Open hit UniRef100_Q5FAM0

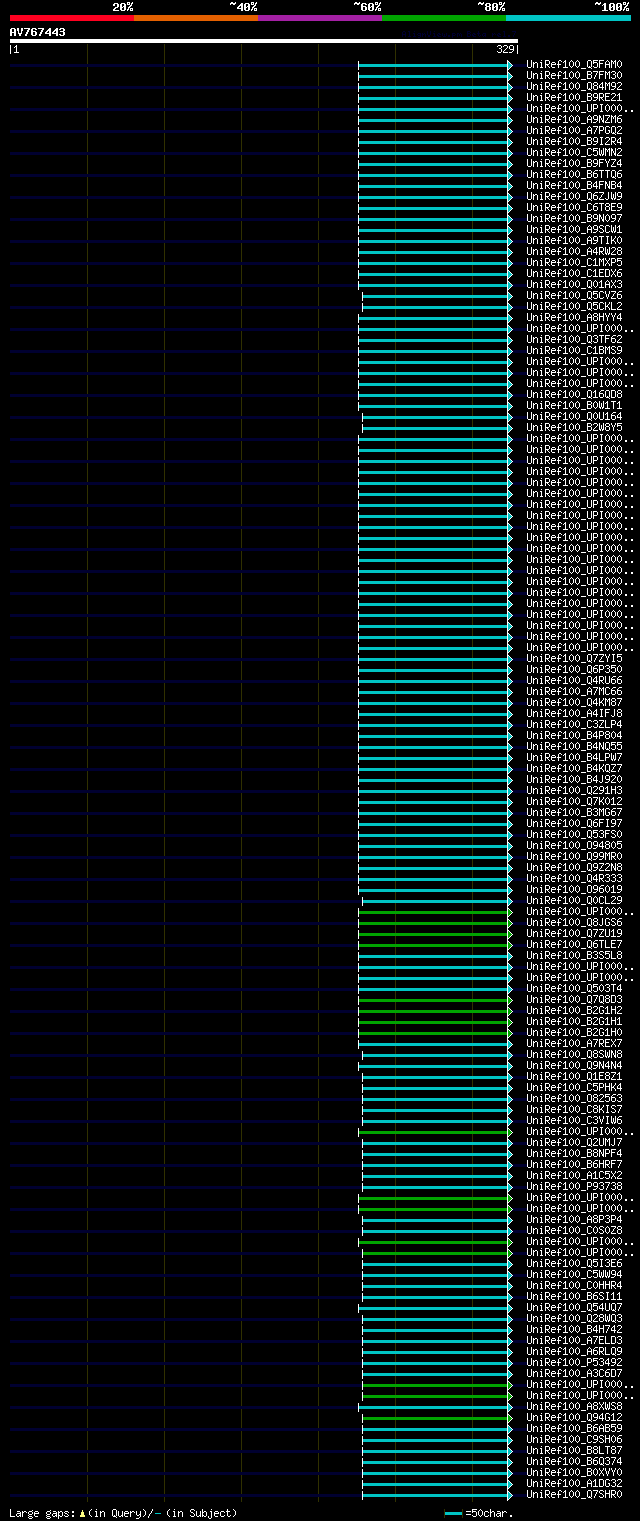tap(574, 65)
